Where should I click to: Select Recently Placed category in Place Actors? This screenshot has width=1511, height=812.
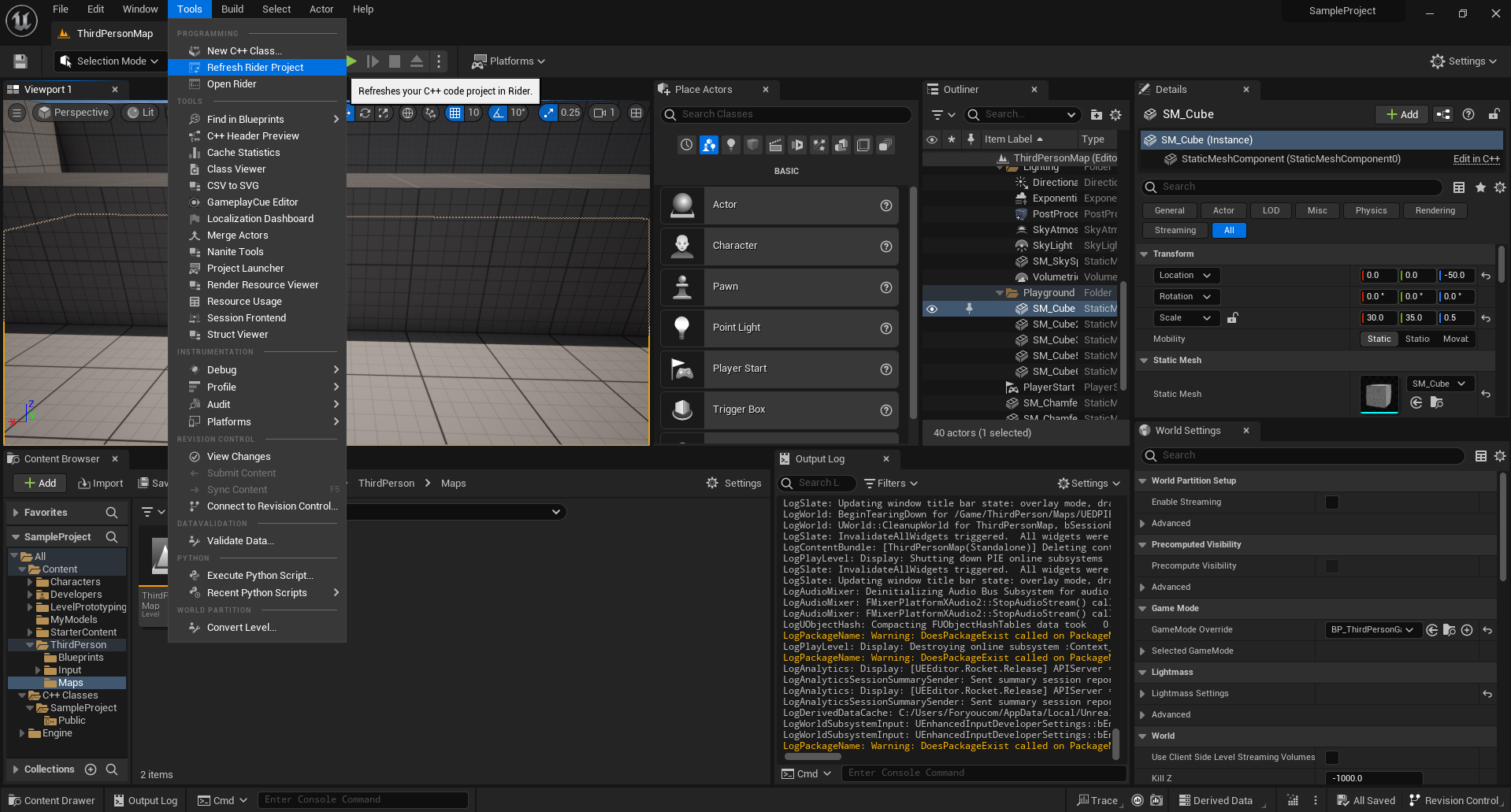point(687,145)
